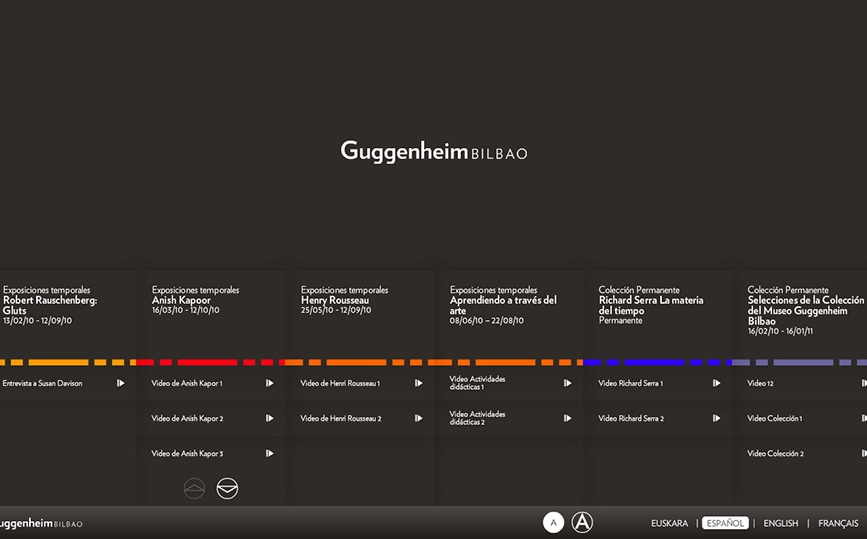Click play icon beside Video Richard Serra 2
This screenshot has width=867, height=539.
[x=716, y=418]
